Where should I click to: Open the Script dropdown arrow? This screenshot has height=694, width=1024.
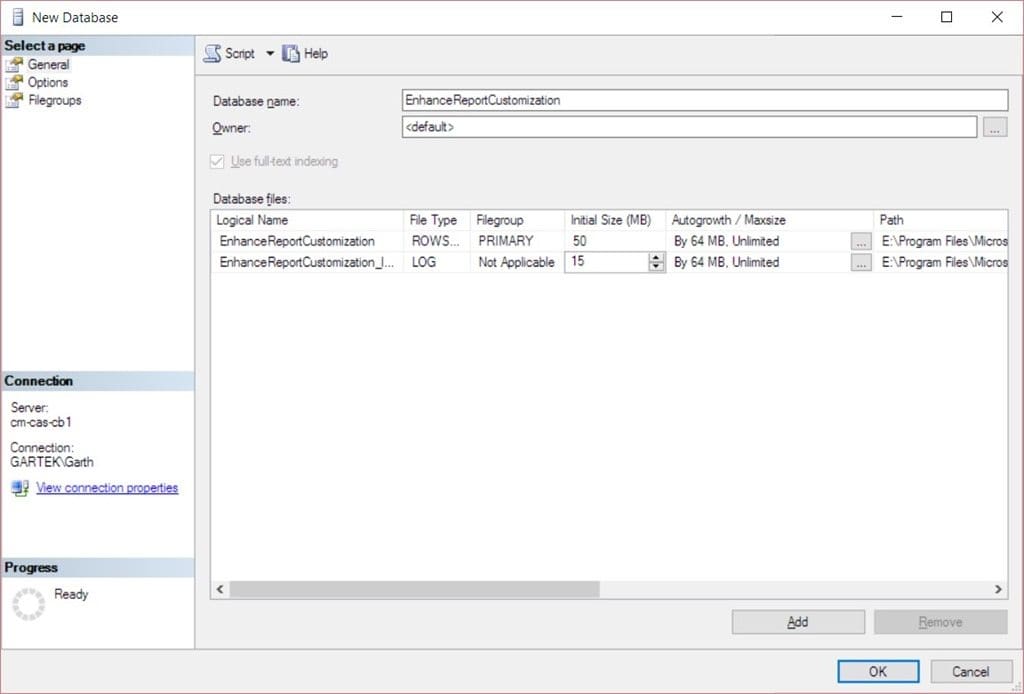point(270,54)
